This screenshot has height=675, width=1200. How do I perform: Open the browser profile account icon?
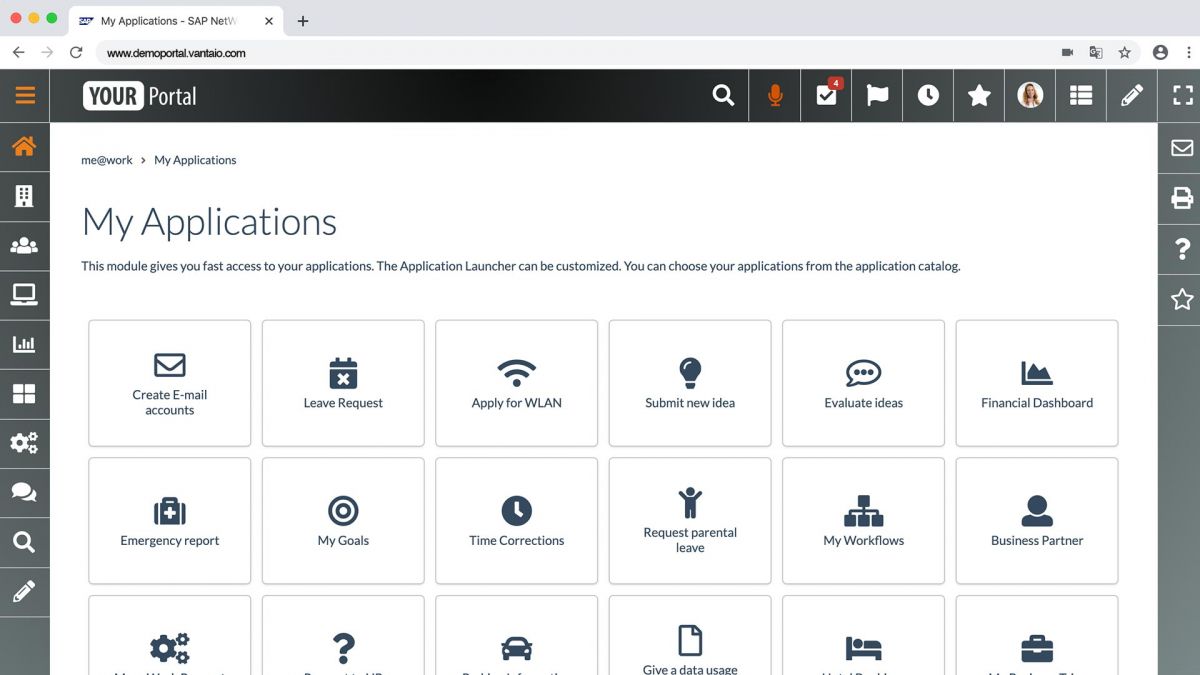1160,52
